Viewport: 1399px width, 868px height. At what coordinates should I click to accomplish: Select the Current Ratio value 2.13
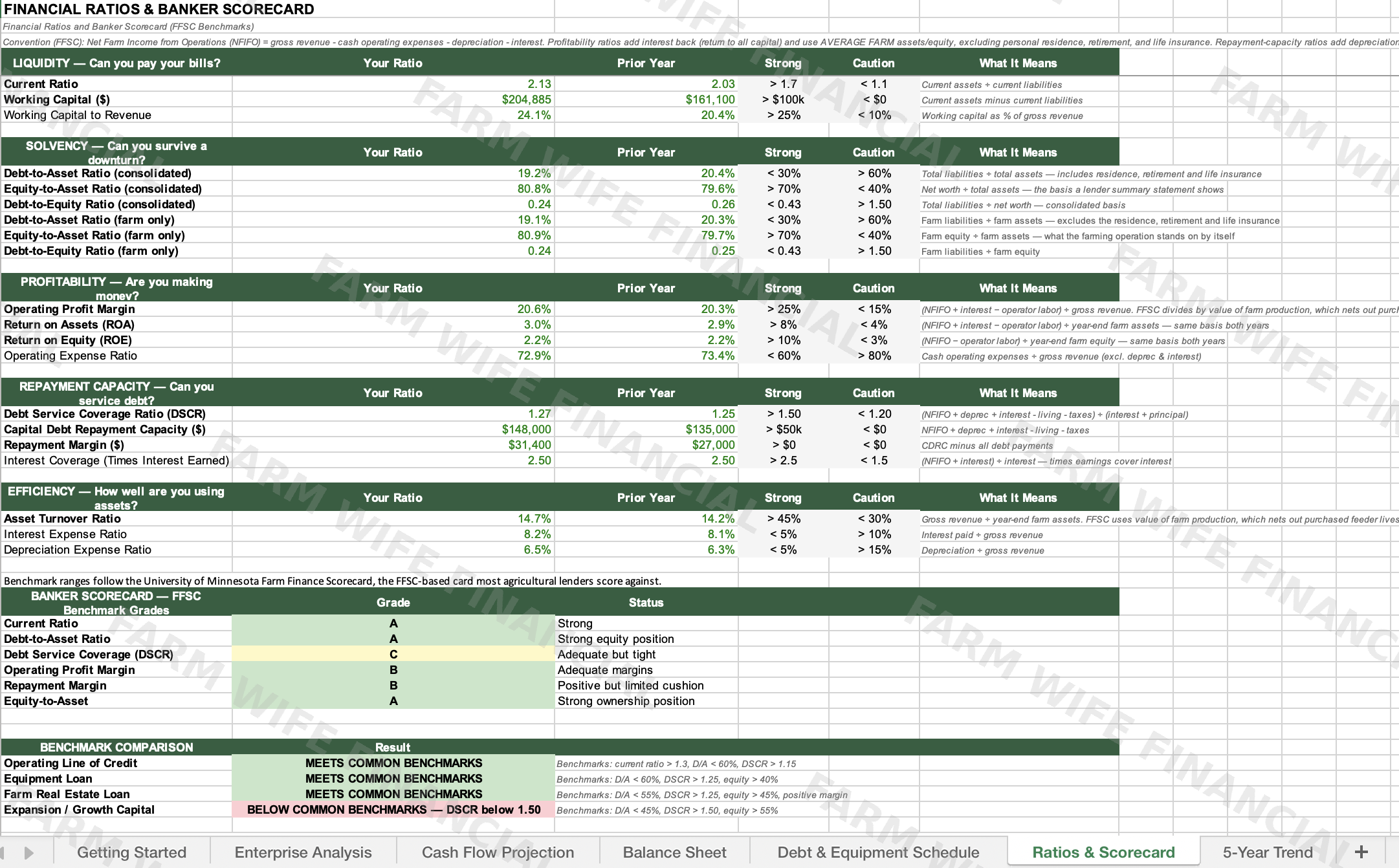pos(393,84)
